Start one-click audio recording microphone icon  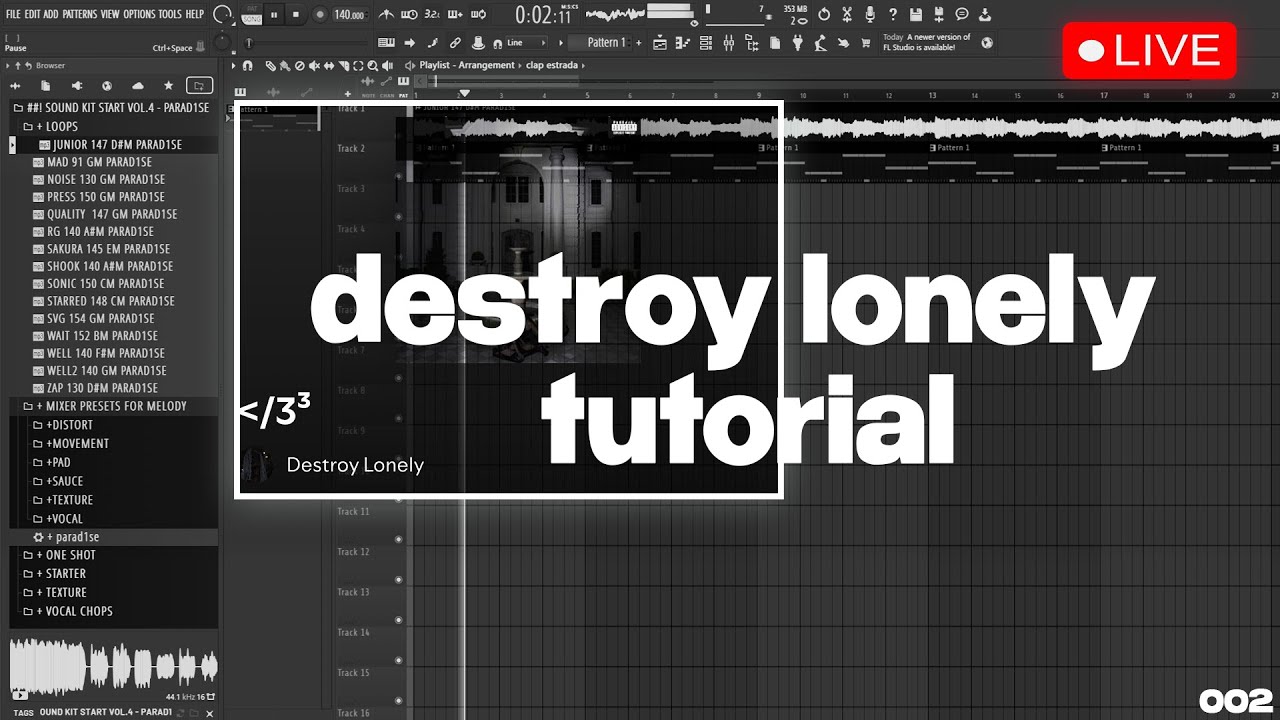[x=870, y=14]
